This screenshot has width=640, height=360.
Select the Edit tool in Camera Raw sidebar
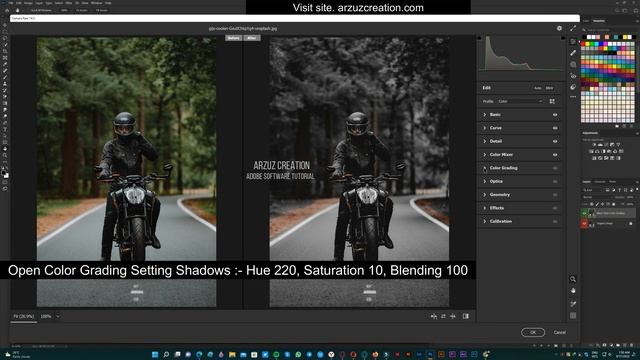click(573, 41)
